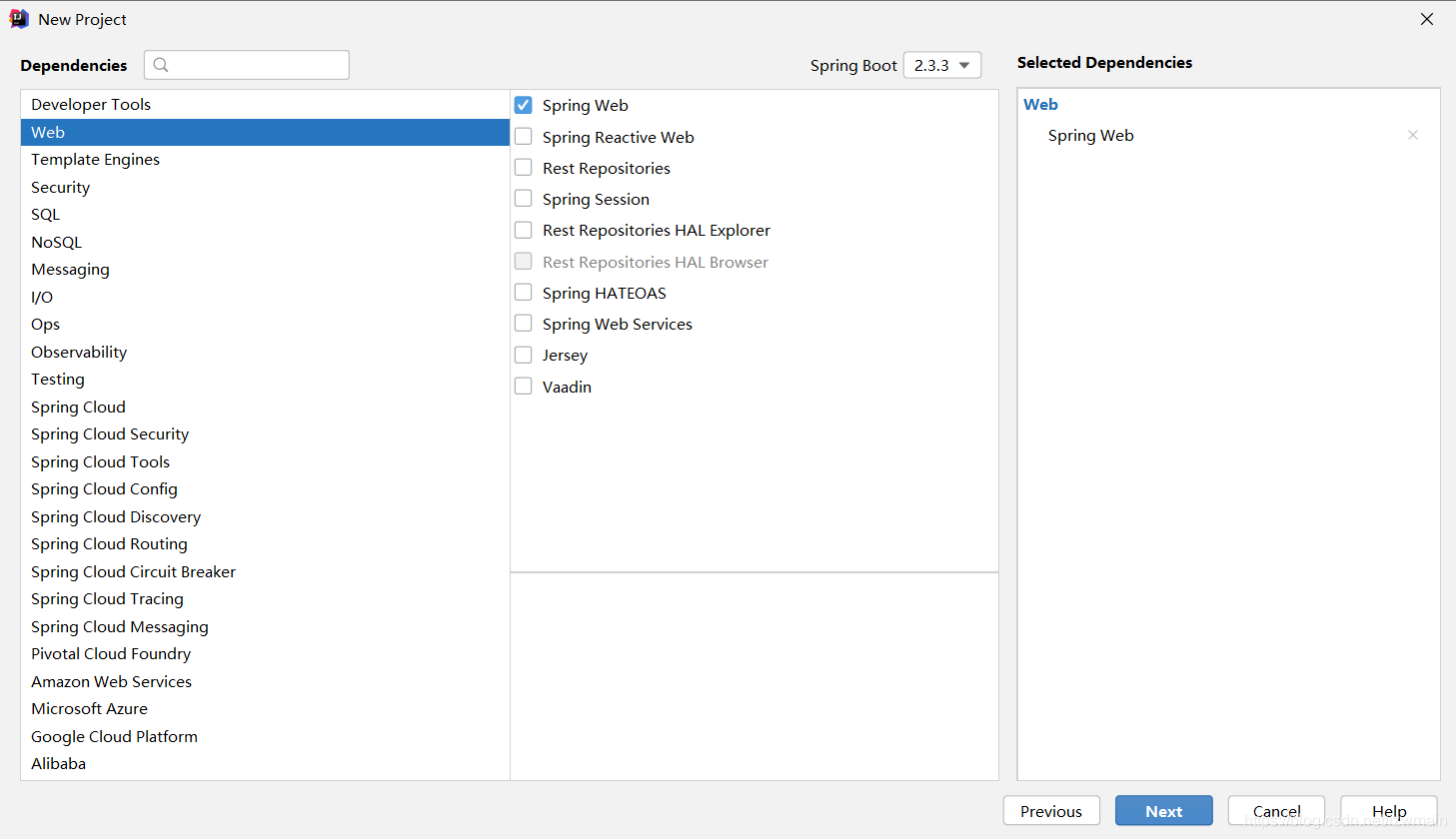Select Google Cloud Platform category
This screenshot has width=1456, height=839.
[265, 736]
